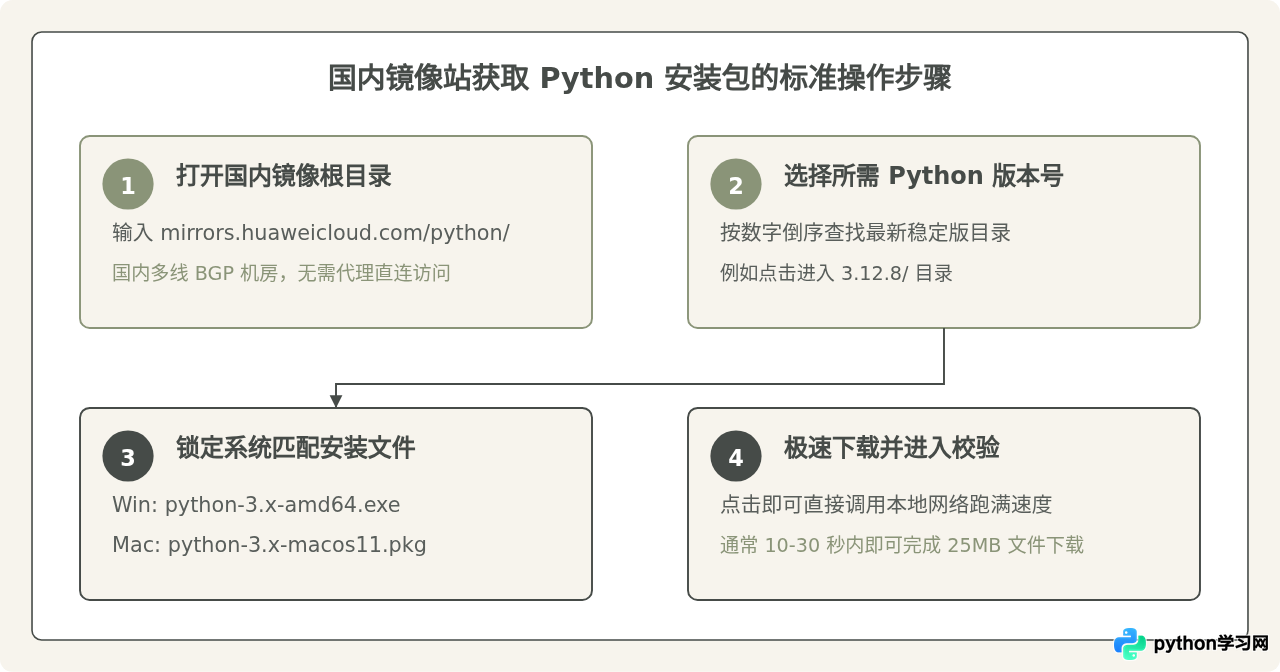Click the note about 25MB 文件下载

pyautogui.click(x=902, y=545)
